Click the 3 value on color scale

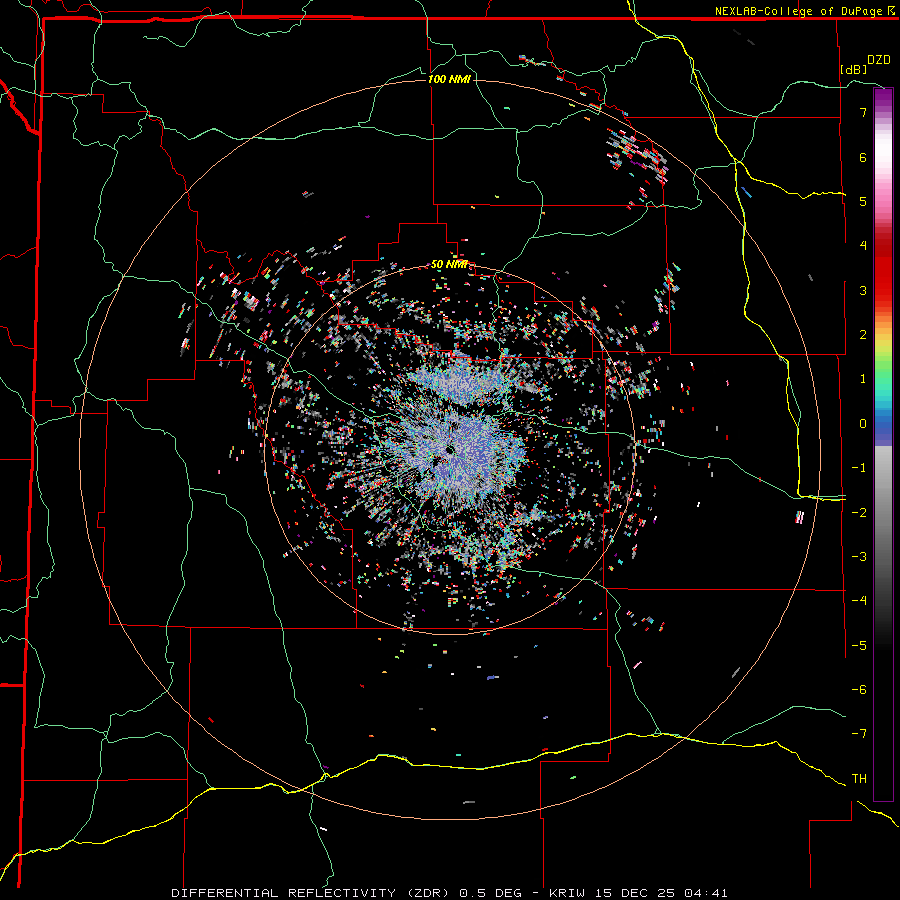coord(863,290)
